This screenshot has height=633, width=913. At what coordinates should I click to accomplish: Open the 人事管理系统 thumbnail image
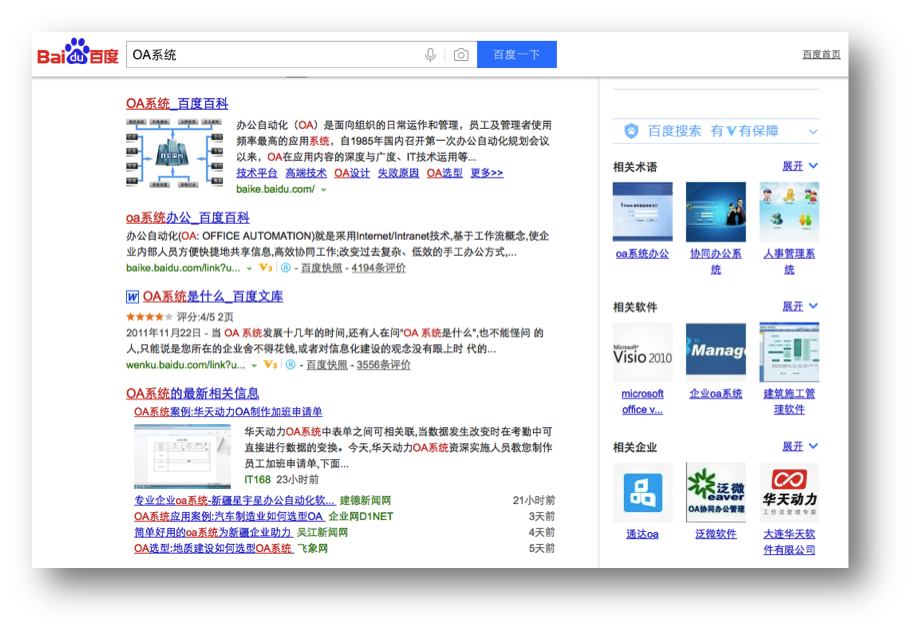[x=789, y=212]
